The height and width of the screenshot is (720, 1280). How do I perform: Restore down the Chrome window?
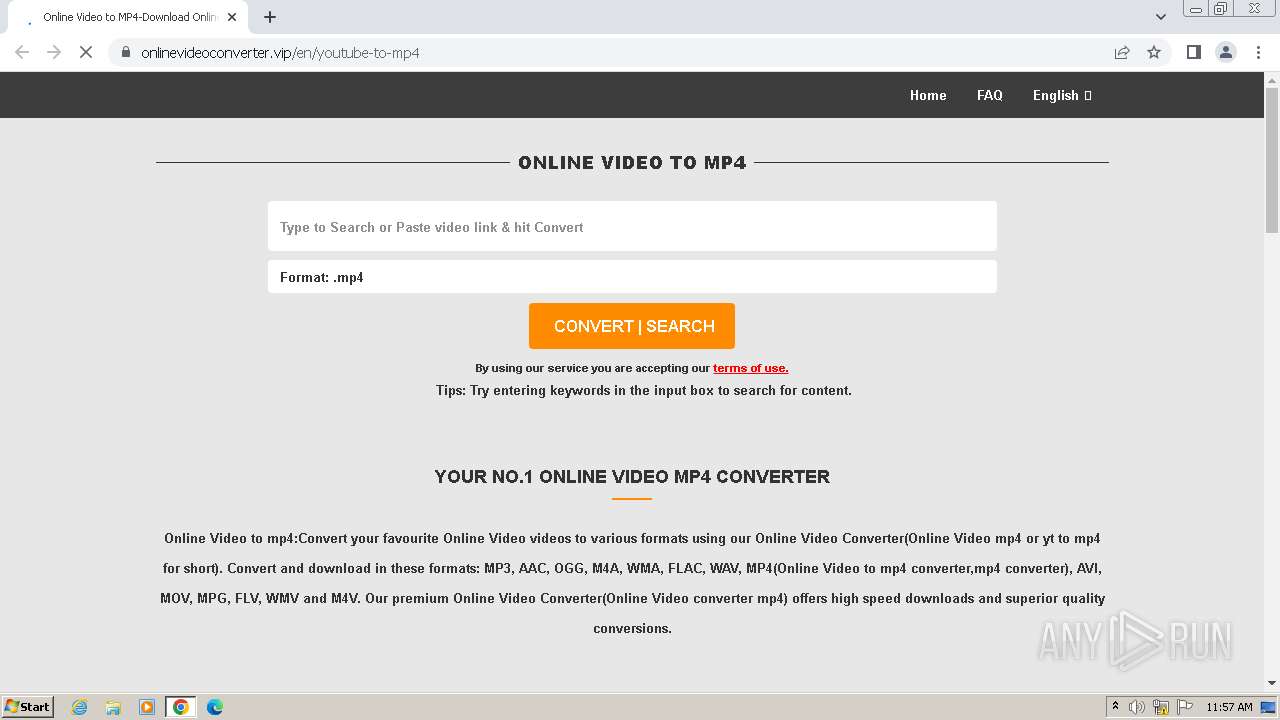pyautogui.click(x=1221, y=9)
